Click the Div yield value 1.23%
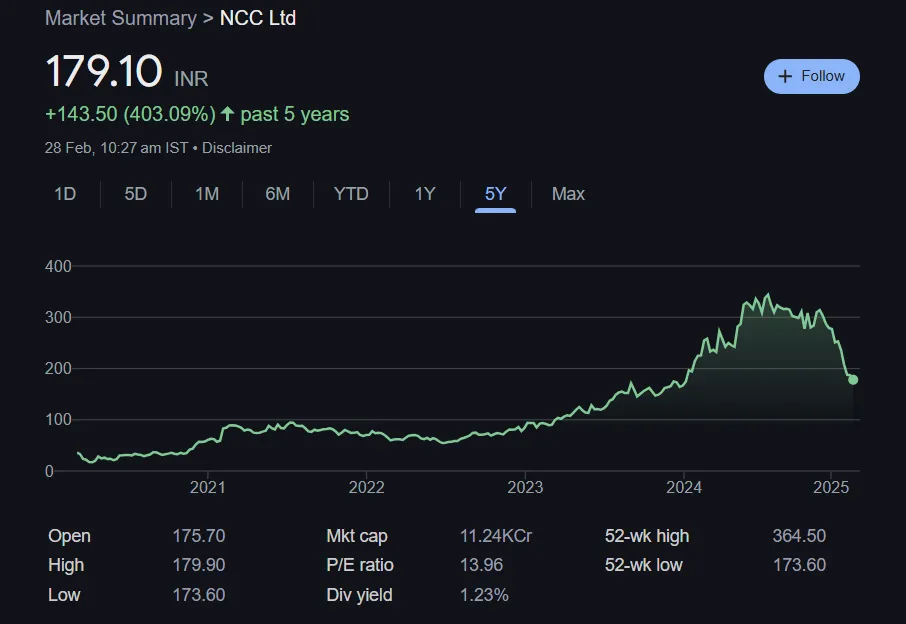Screen dimensions: 906x624 pos(484,595)
